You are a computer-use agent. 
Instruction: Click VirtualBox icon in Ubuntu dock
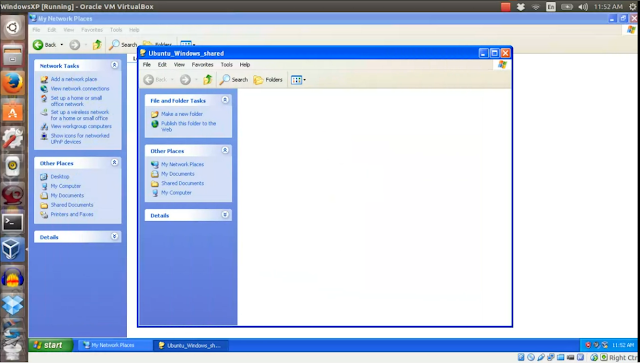tap(13, 250)
